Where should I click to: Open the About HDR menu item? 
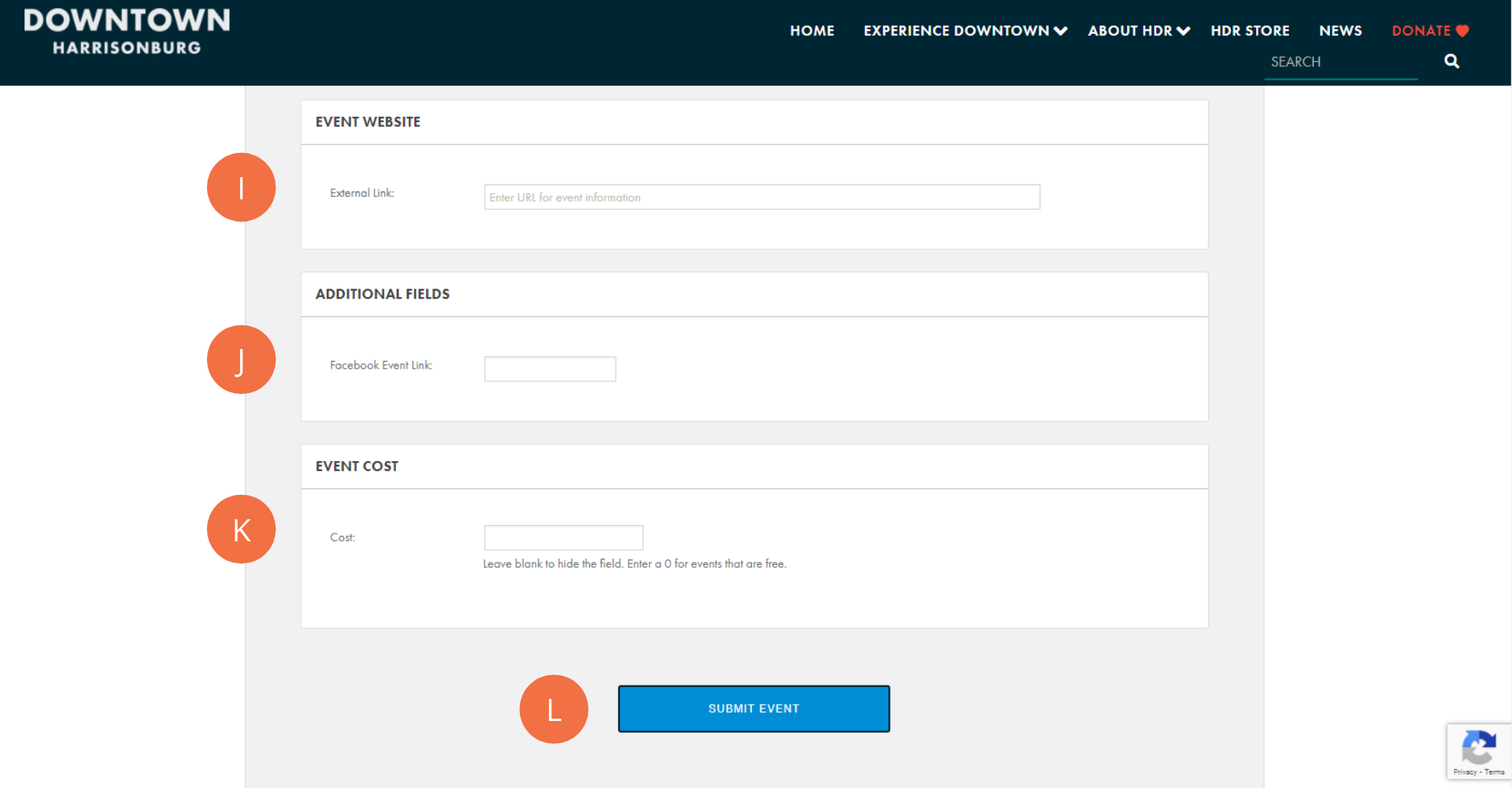(x=1130, y=31)
